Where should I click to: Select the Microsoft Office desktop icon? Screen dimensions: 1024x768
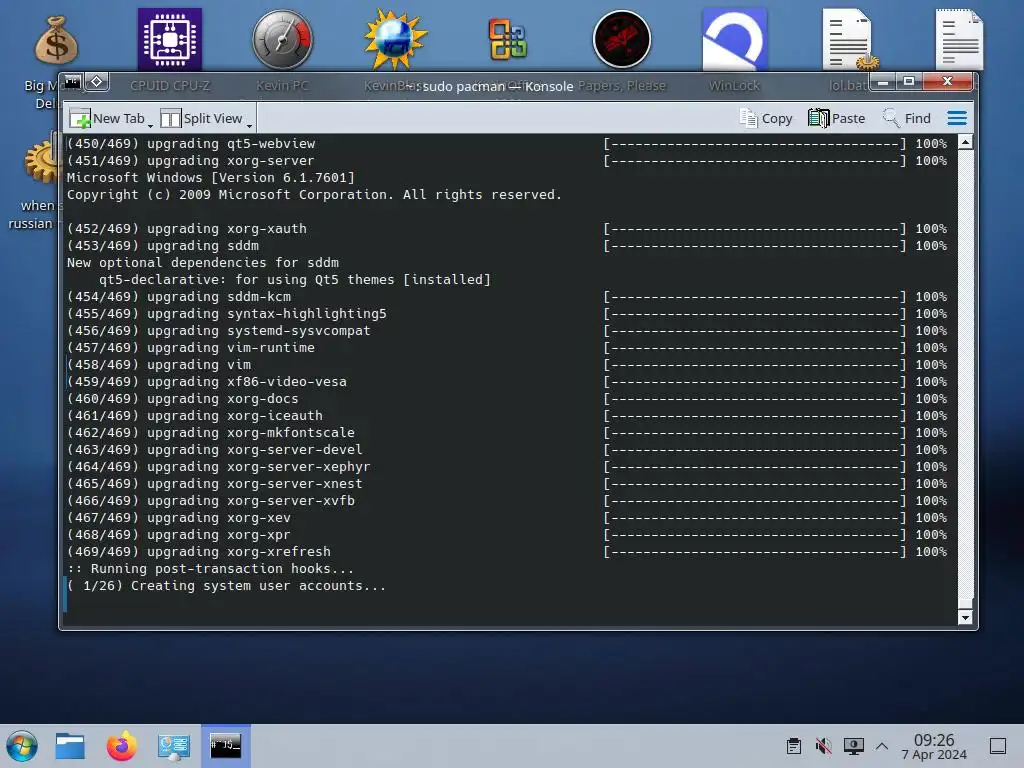tap(507, 40)
